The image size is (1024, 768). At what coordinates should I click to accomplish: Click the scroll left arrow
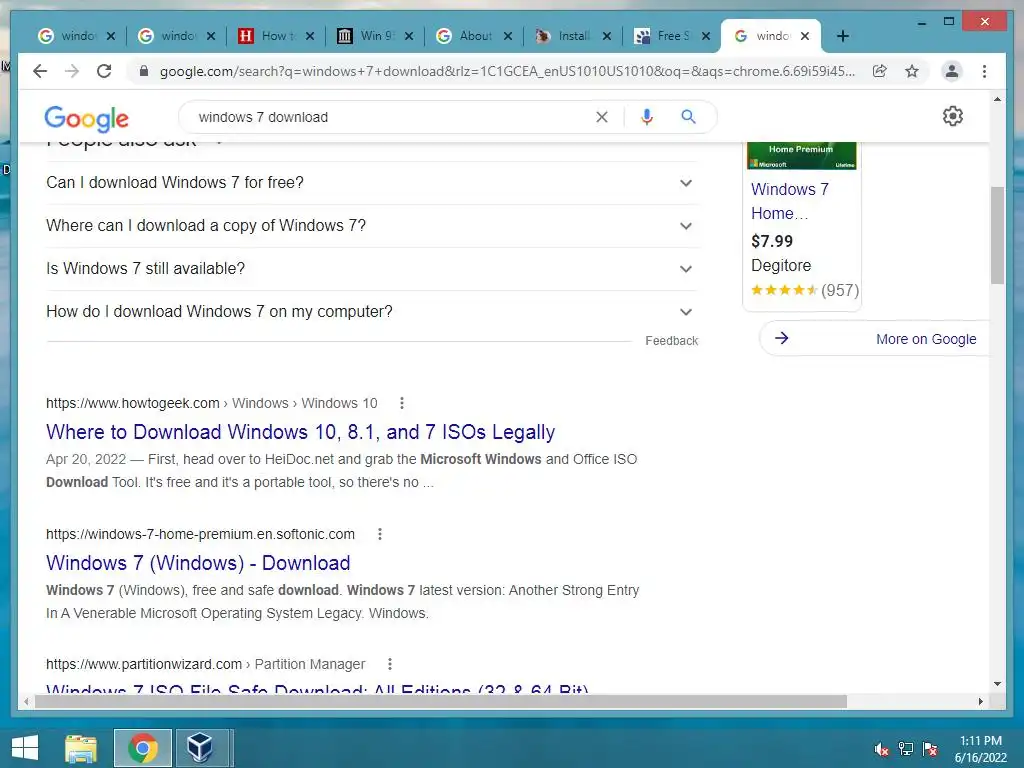pos(26,701)
